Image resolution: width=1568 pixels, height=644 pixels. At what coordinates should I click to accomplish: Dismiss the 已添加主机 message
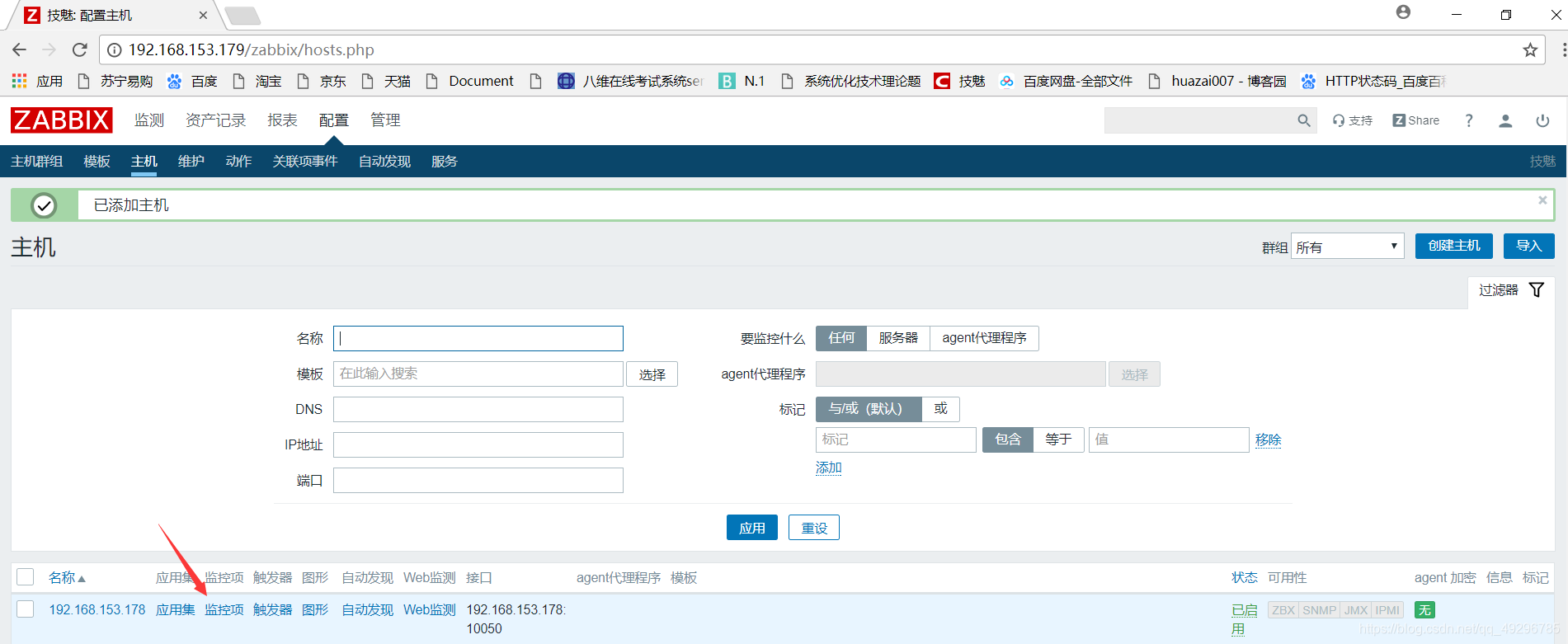pyautogui.click(x=1542, y=200)
